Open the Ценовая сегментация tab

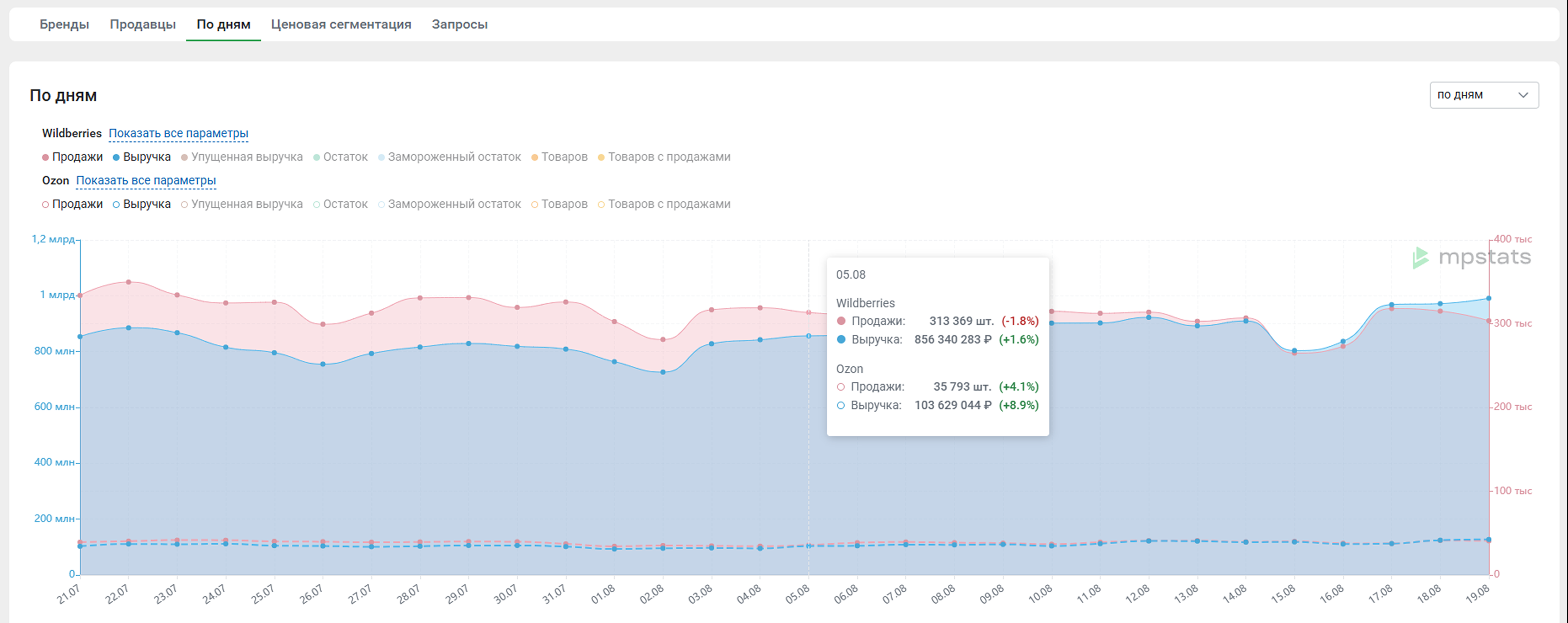[341, 24]
